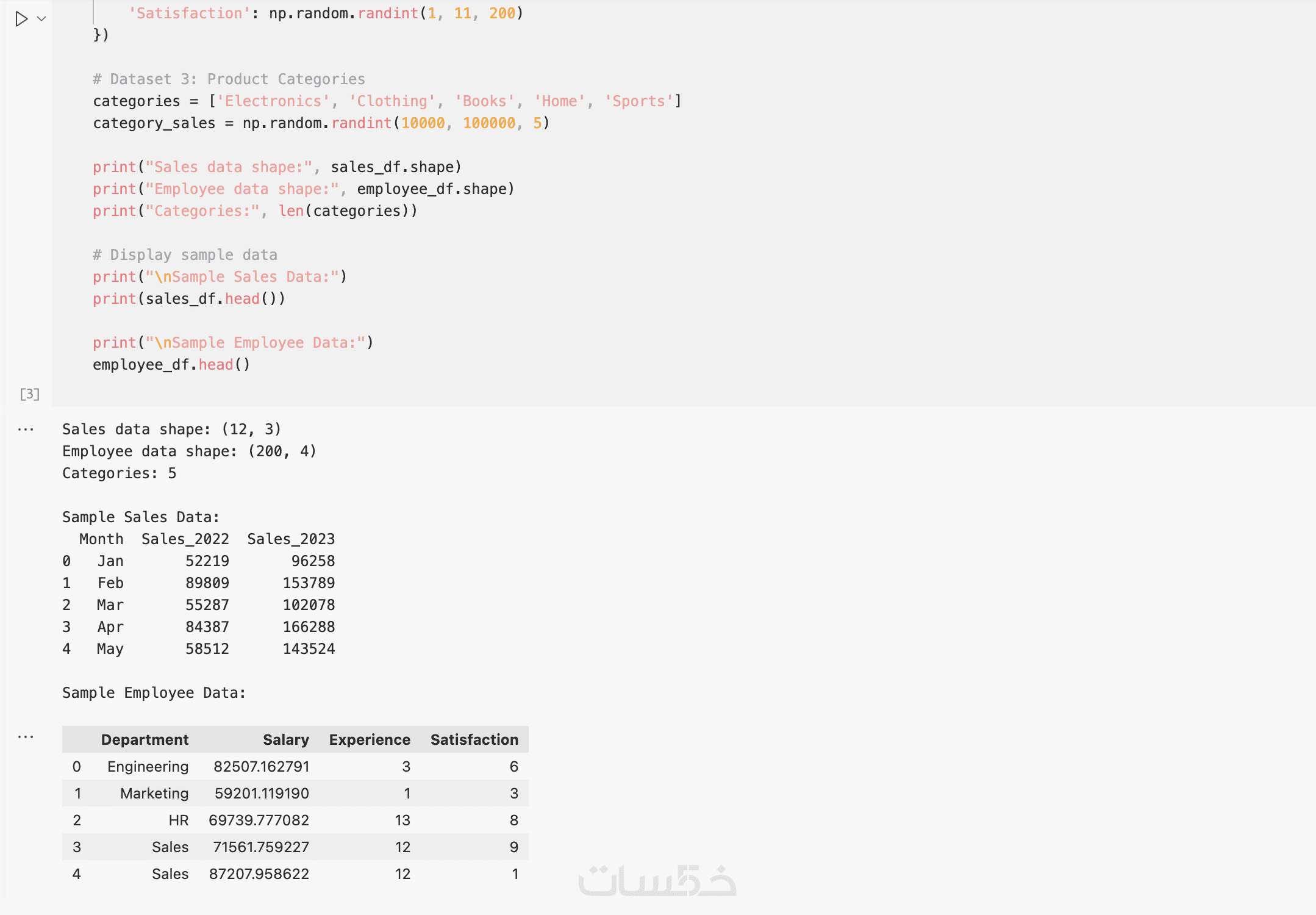Click the Display sample data comment
1316x915 pixels.
(185, 255)
